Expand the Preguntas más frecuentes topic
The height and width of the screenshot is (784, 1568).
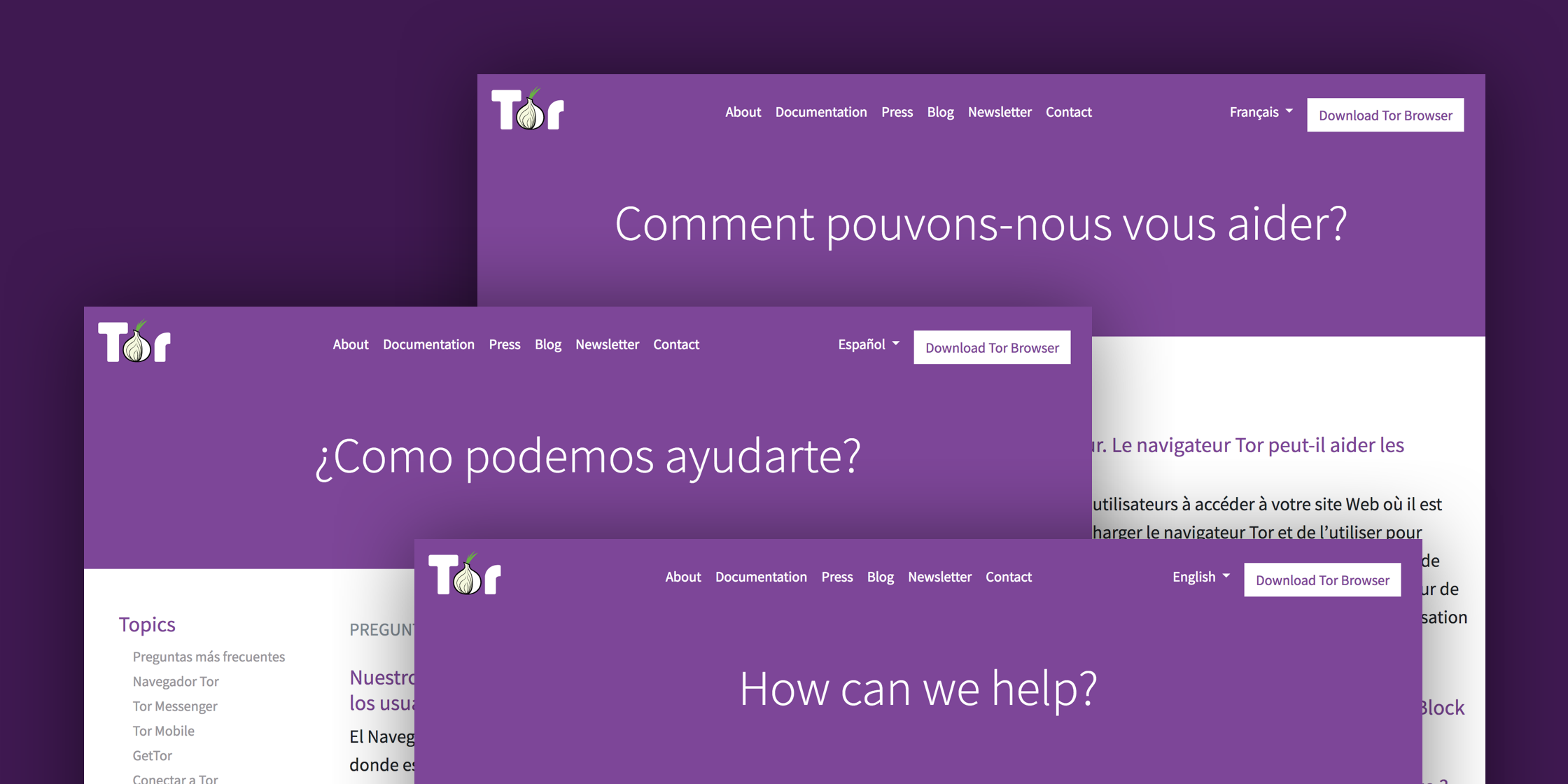click(x=208, y=657)
